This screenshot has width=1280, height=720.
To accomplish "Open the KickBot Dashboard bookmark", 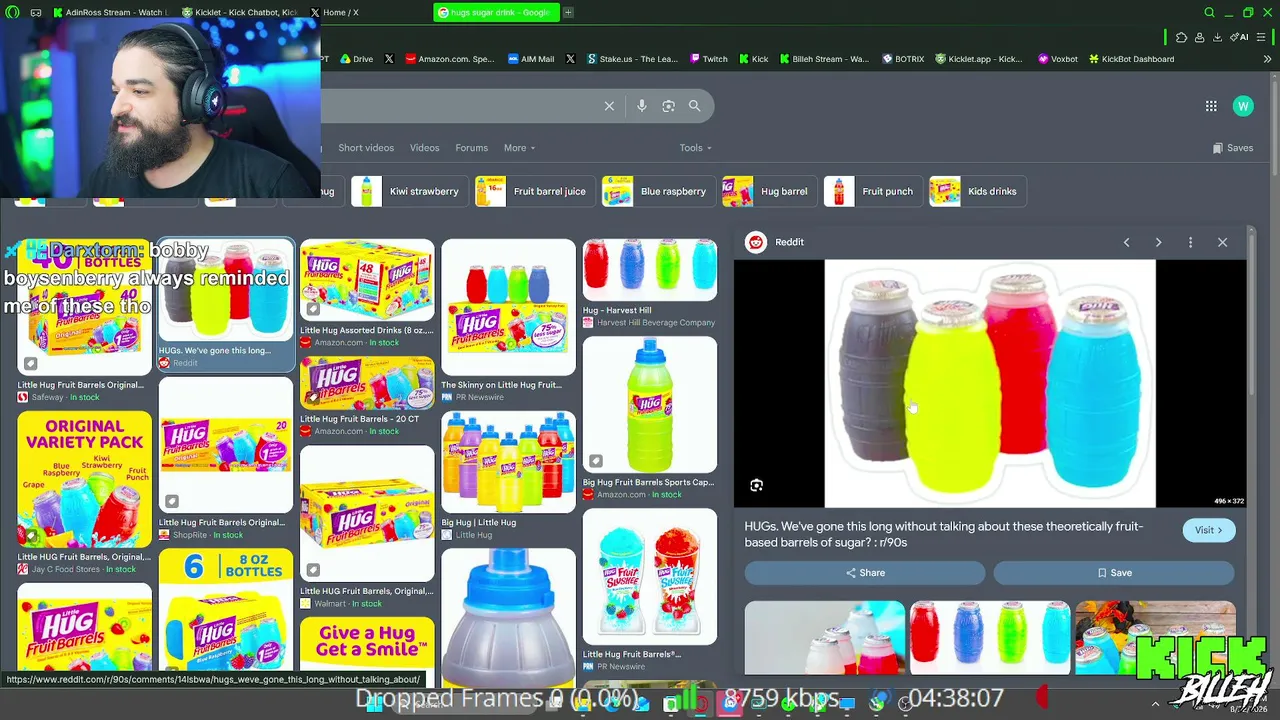I will [x=1131, y=59].
